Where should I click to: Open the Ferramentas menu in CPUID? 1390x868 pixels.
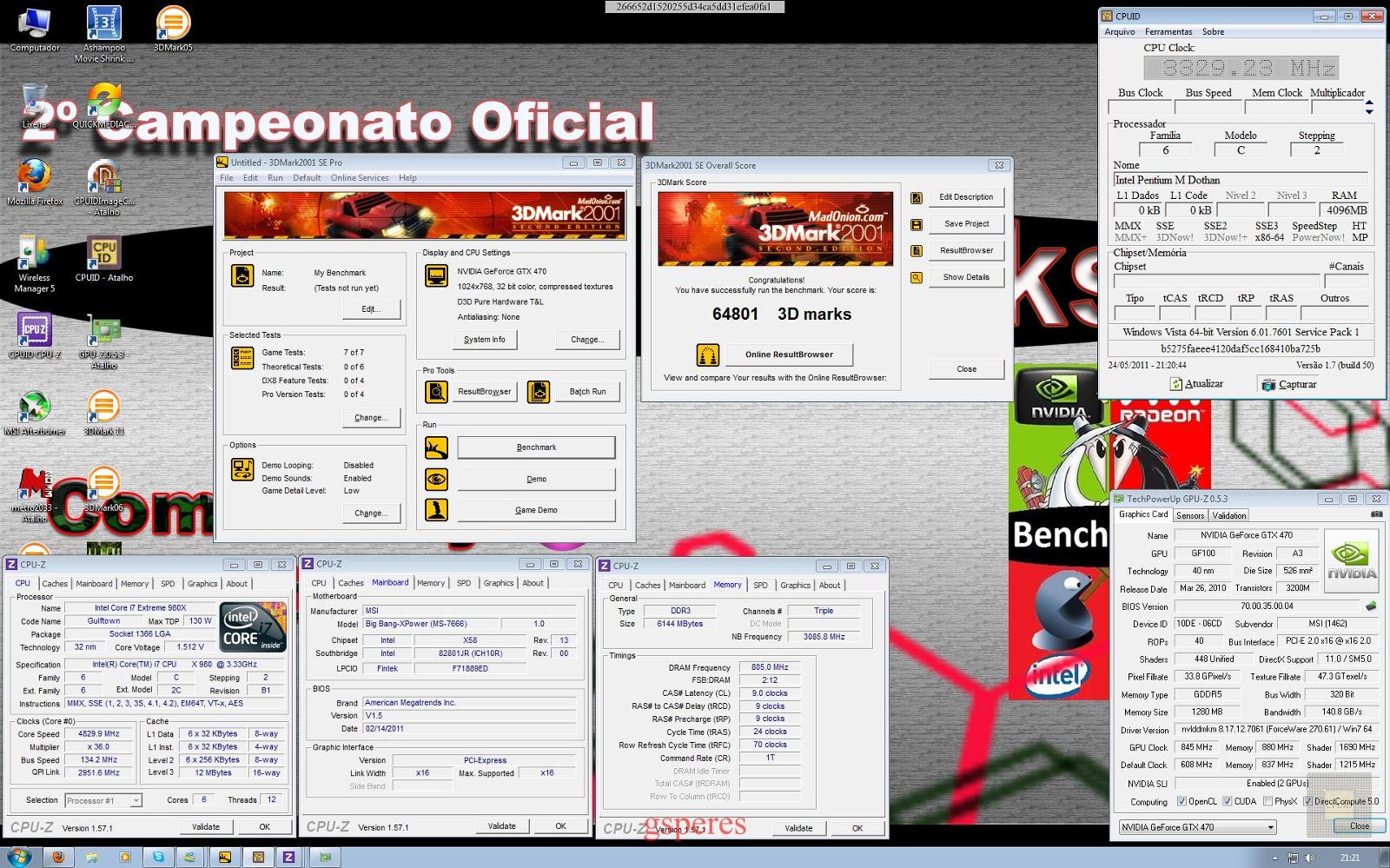[x=1168, y=32]
